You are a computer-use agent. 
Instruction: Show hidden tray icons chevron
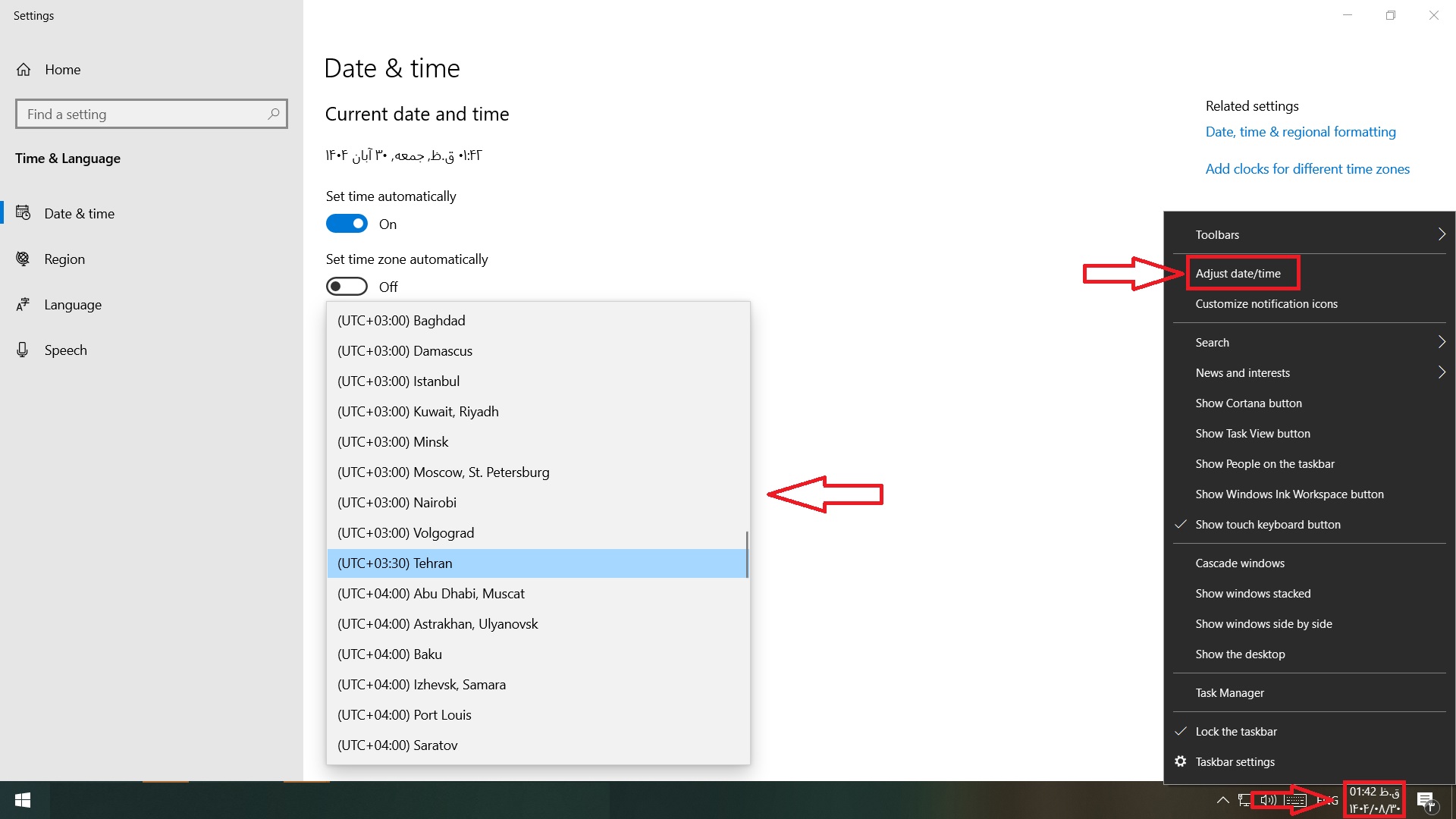click(x=1222, y=800)
